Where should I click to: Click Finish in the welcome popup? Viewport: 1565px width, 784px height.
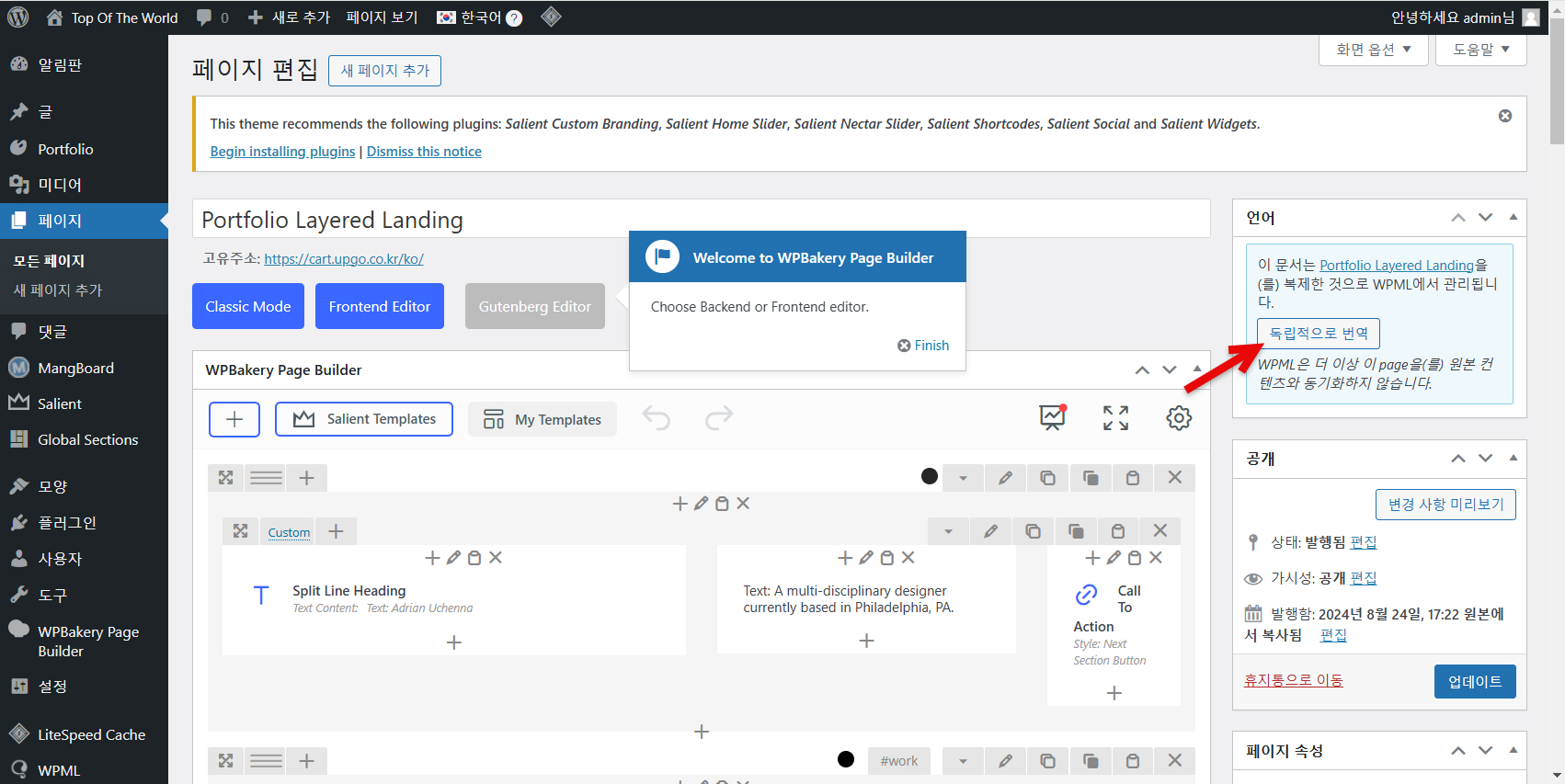tap(923, 346)
